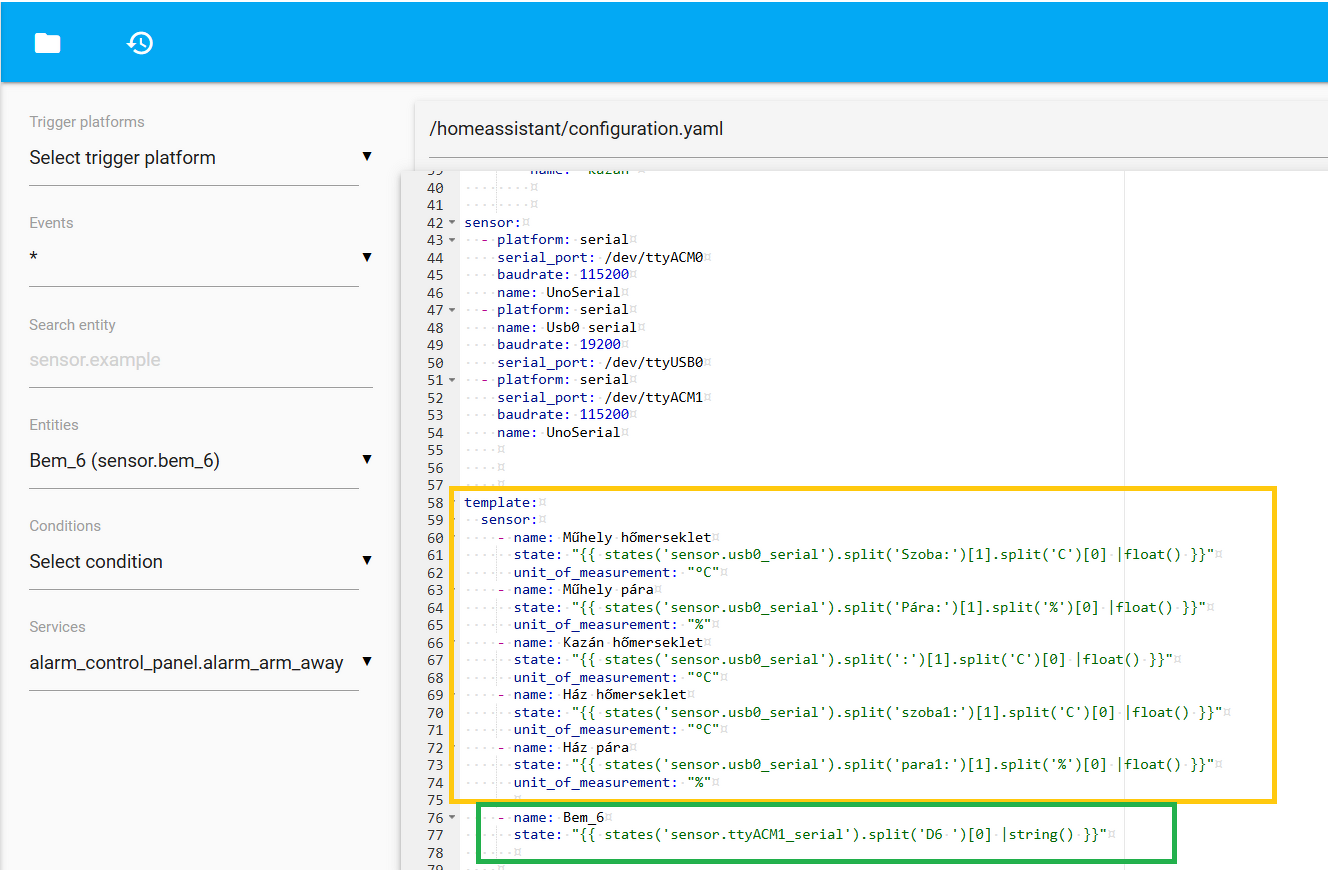Click the sensor: key on line 59
1328x870 pixels.
point(509,520)
